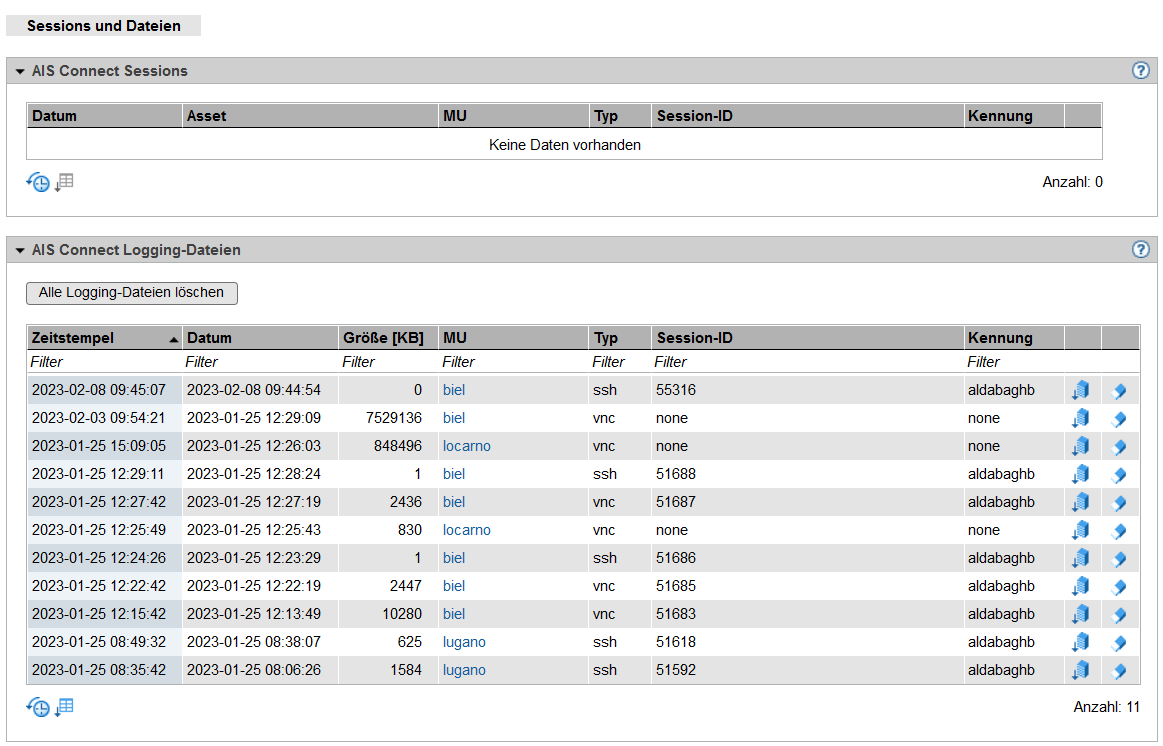Refresh the Logging-Dateien table with clock icon

38,708
